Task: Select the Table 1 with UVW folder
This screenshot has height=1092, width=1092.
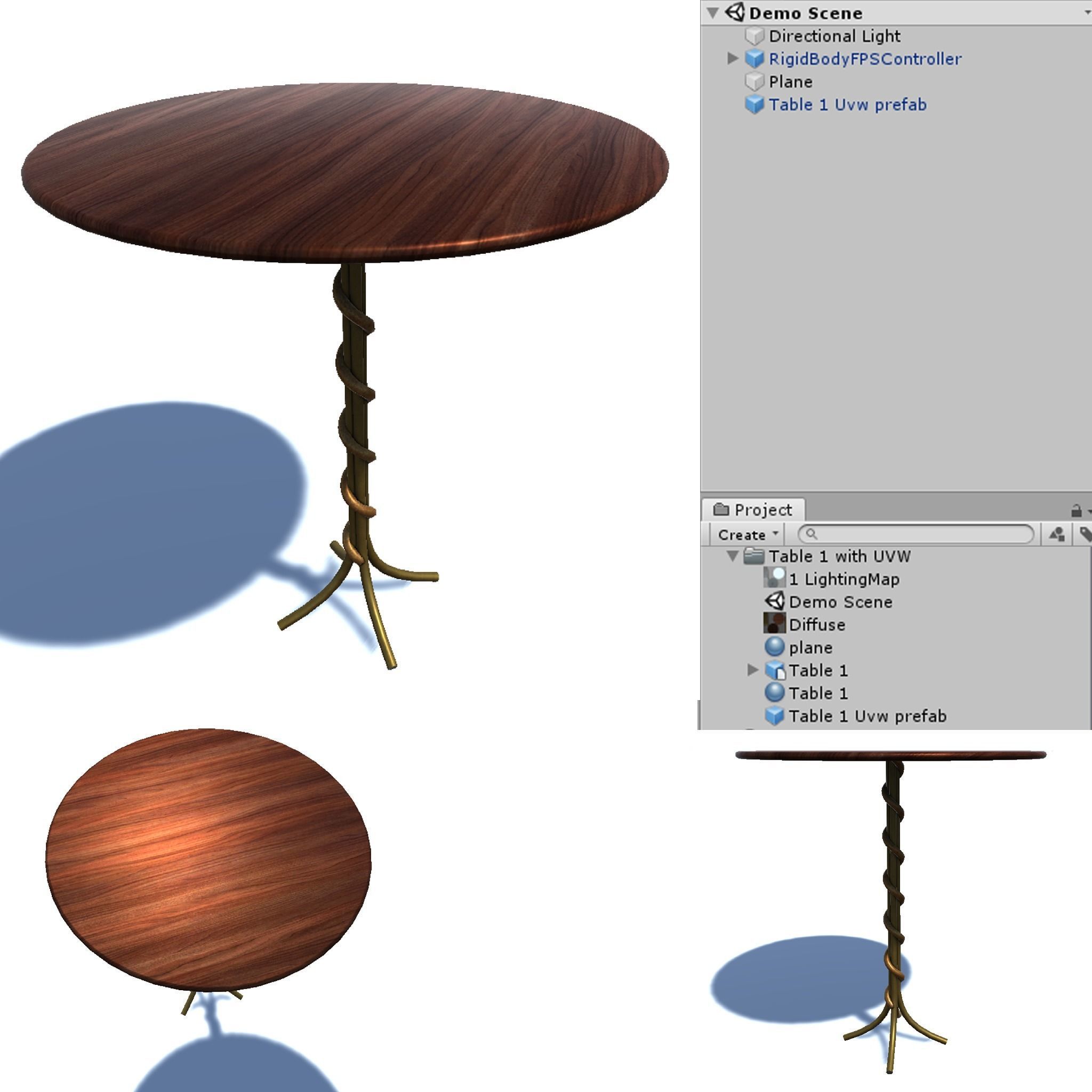Action: point(839,557)
